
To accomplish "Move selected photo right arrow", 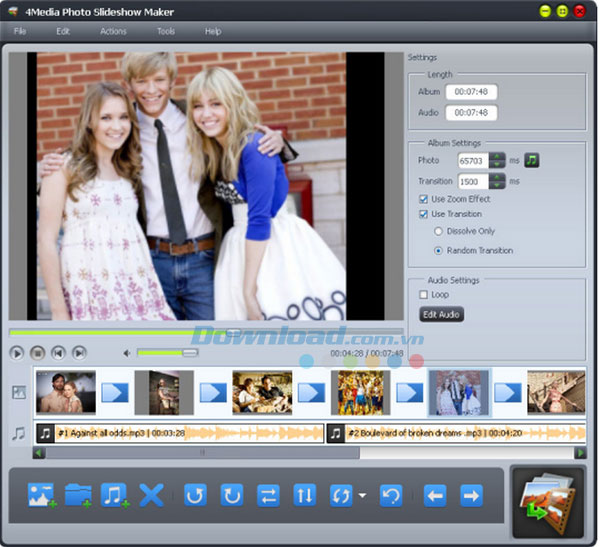I will pos(471,495).
